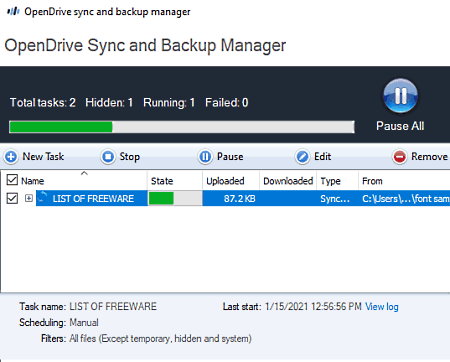450x362 pixels.
Task: Click the Task name value in details pane
Action: point(113,306)
